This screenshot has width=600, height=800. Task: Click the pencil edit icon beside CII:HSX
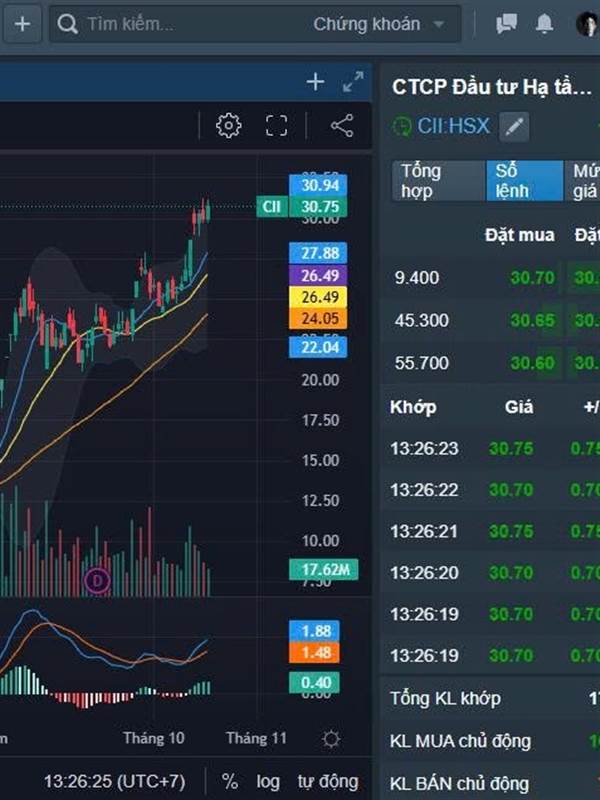click(x=514, y=126)
